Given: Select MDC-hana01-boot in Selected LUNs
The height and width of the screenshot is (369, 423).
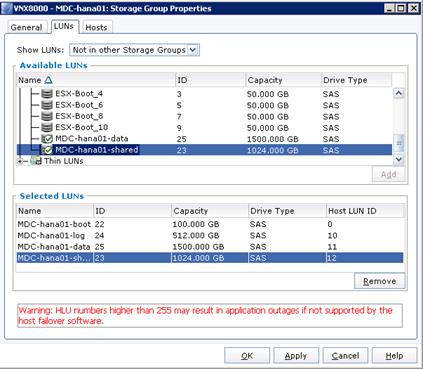Looking at the screenshot, I should point(210,224).
